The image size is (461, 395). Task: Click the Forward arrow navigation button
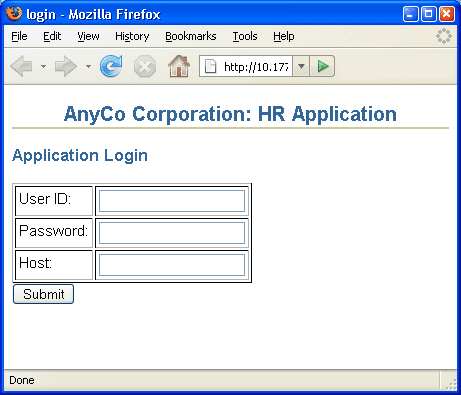tap(66, 66)
